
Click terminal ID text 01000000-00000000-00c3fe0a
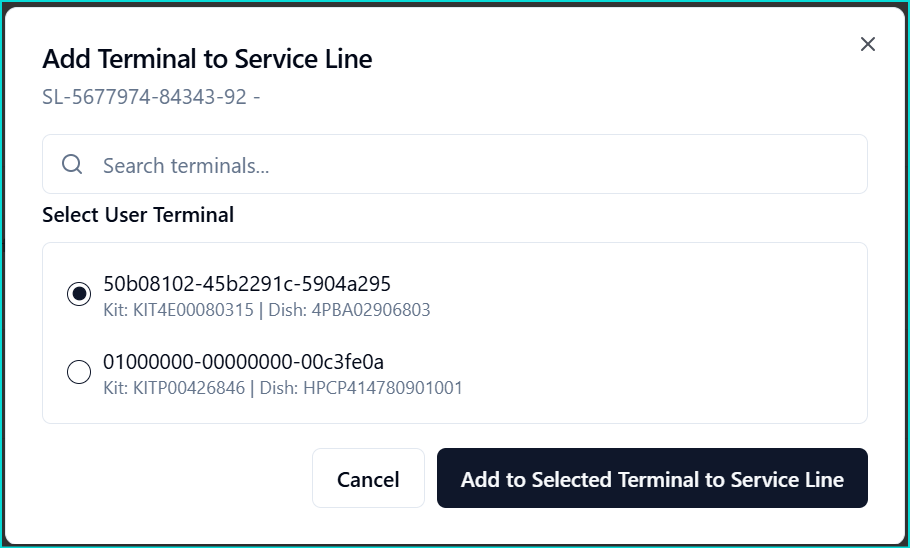pyautogui.click(x=243, y=362)
